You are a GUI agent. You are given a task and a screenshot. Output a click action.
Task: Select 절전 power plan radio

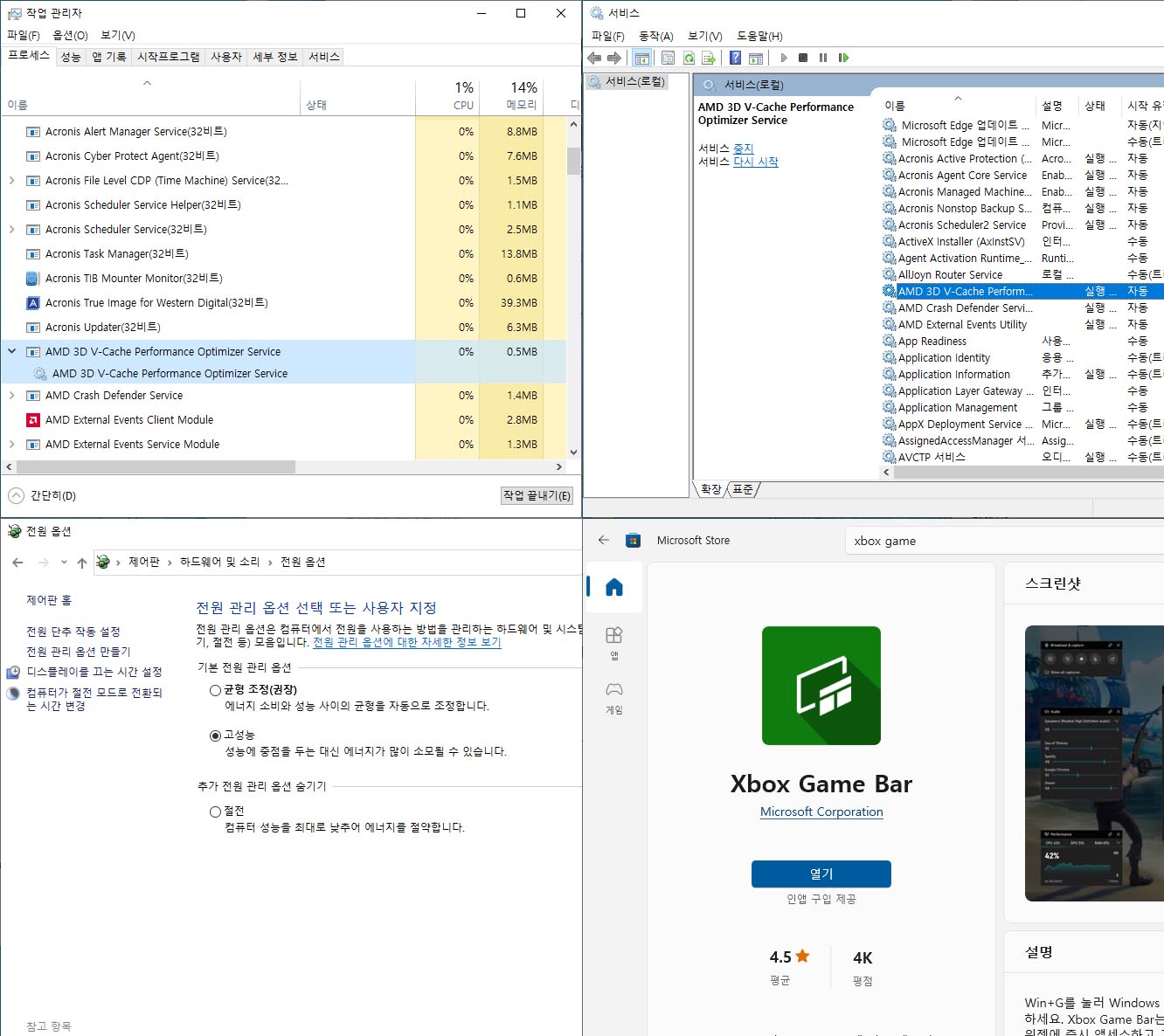click(x=215, y=812)
